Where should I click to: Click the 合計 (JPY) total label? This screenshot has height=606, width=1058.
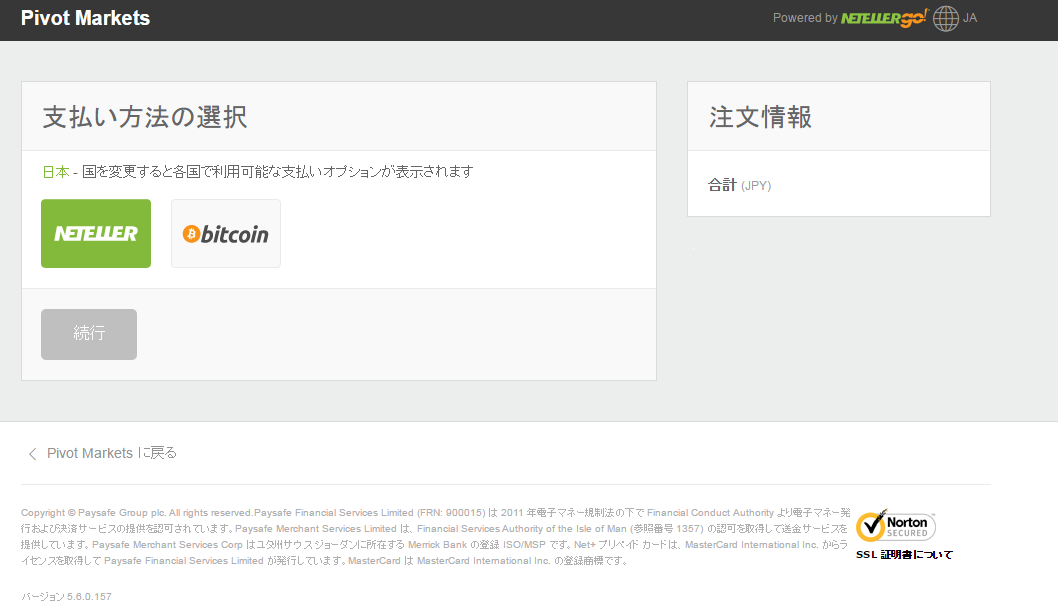click(x=740, y=185)
